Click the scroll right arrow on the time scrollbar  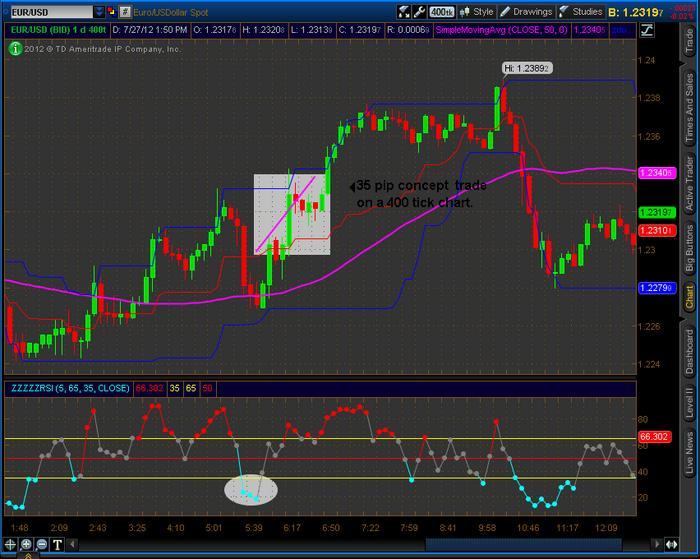[x=657, y=544]
